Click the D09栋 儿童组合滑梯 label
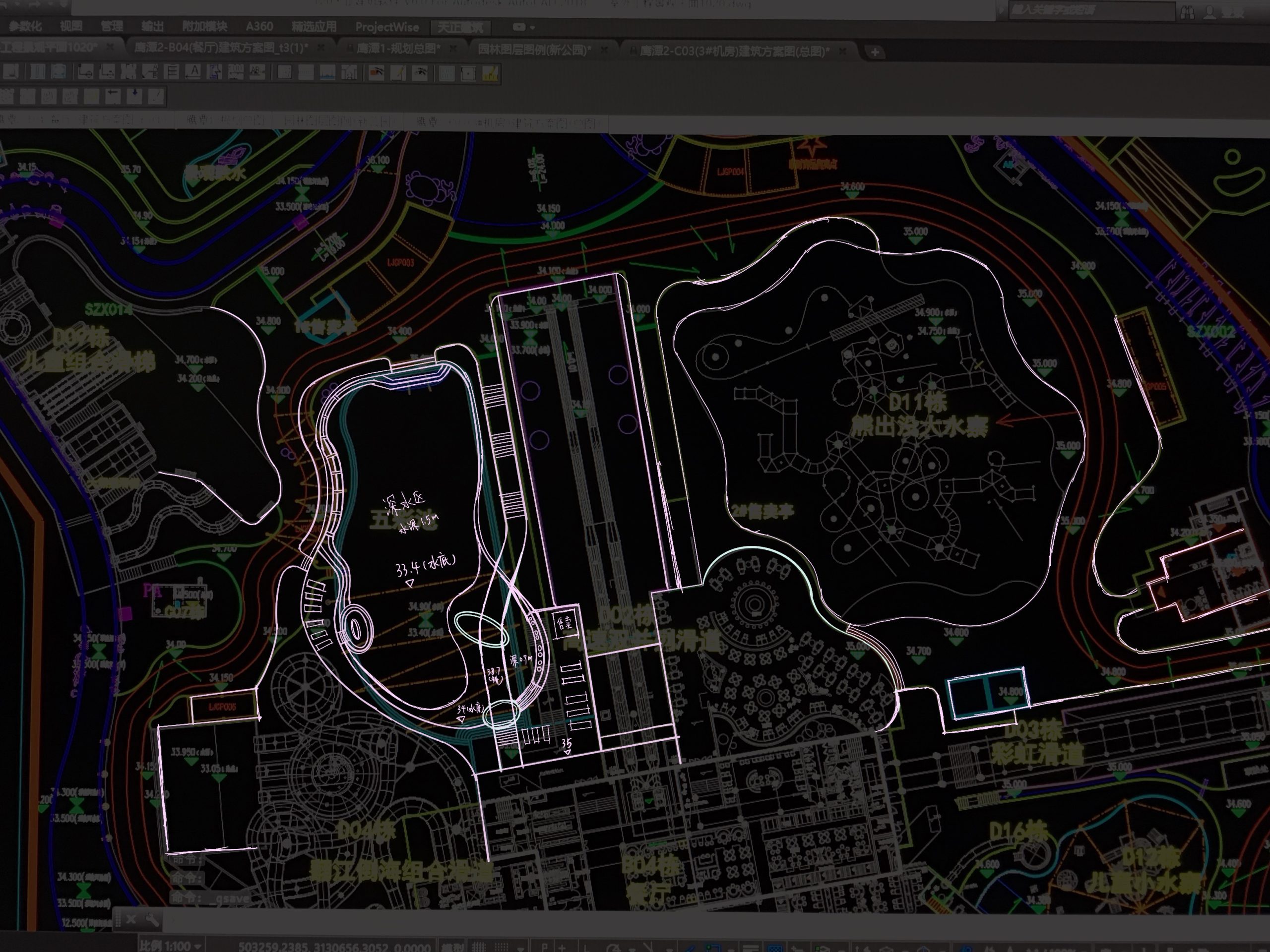The image size is (1270, 952). pyautogui.click(x=89, y=350)
